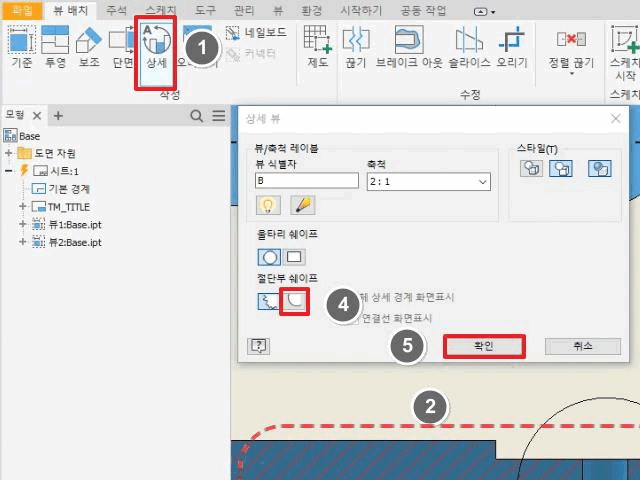
Task: Choose smooth cutout shape
Action: pos(294,302)
